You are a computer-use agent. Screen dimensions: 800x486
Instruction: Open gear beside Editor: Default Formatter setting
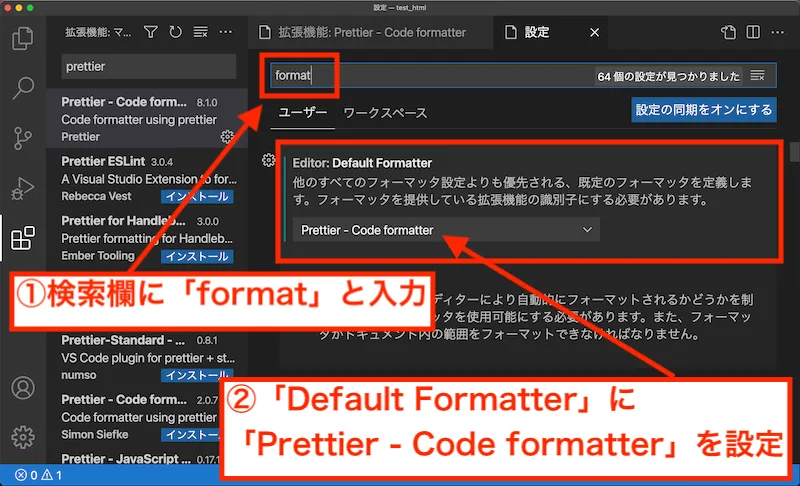click(x=268, y=160)
